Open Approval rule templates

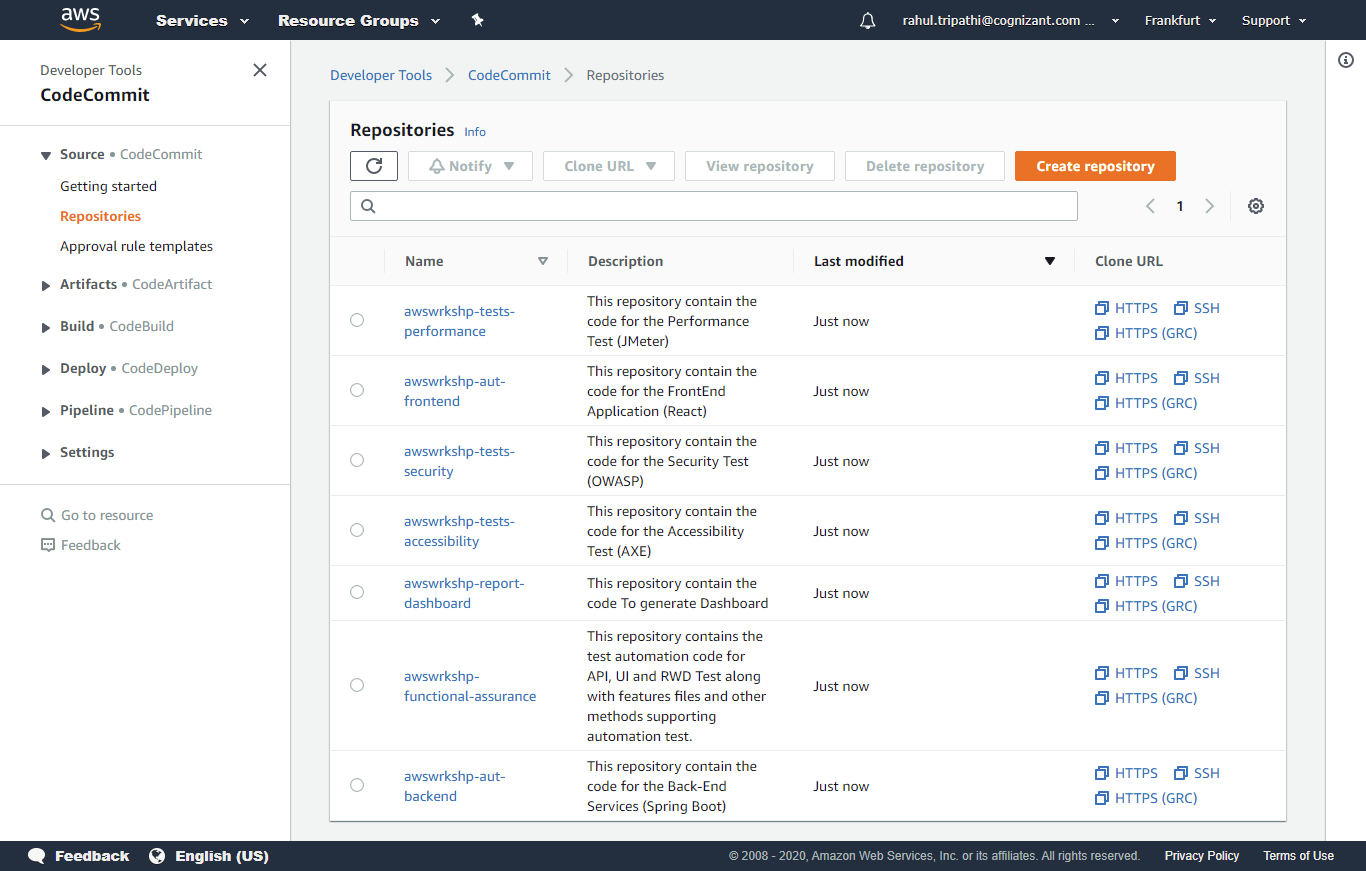(136, 246)
